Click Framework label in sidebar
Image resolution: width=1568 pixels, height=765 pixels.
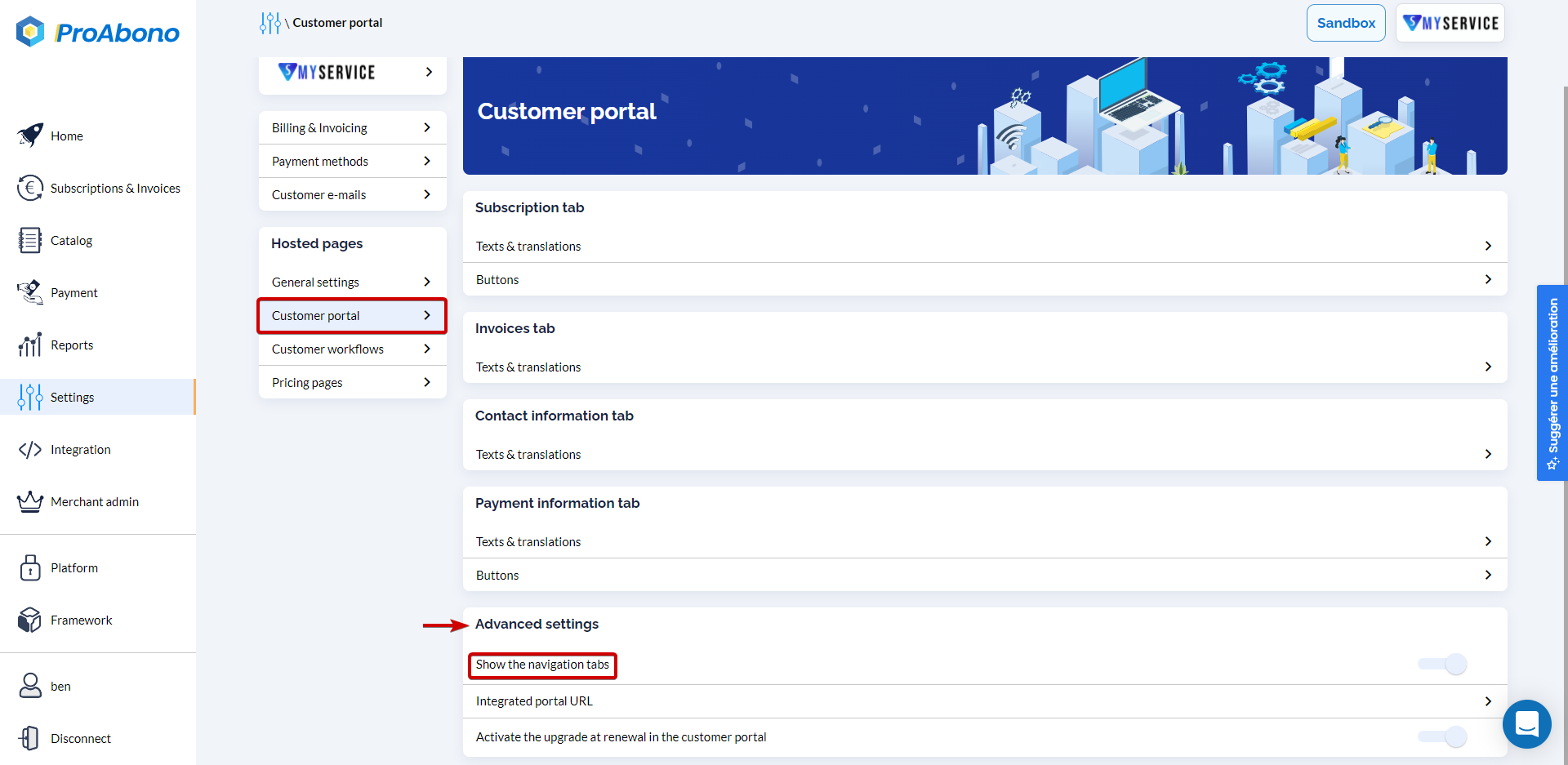coord(82,620)
